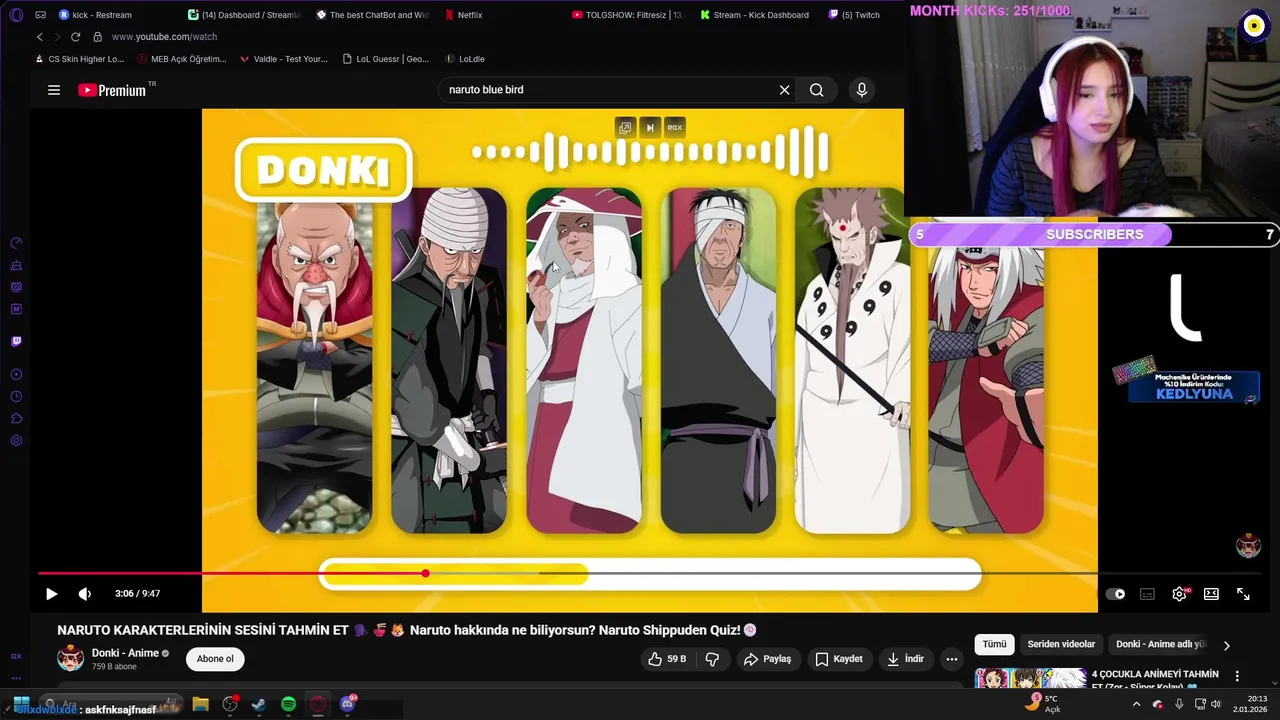Screen dimensions: 1280x720
Task: Switch to the TOLGSHOW: Filtresiz tab
Action: tap(628, 15)
